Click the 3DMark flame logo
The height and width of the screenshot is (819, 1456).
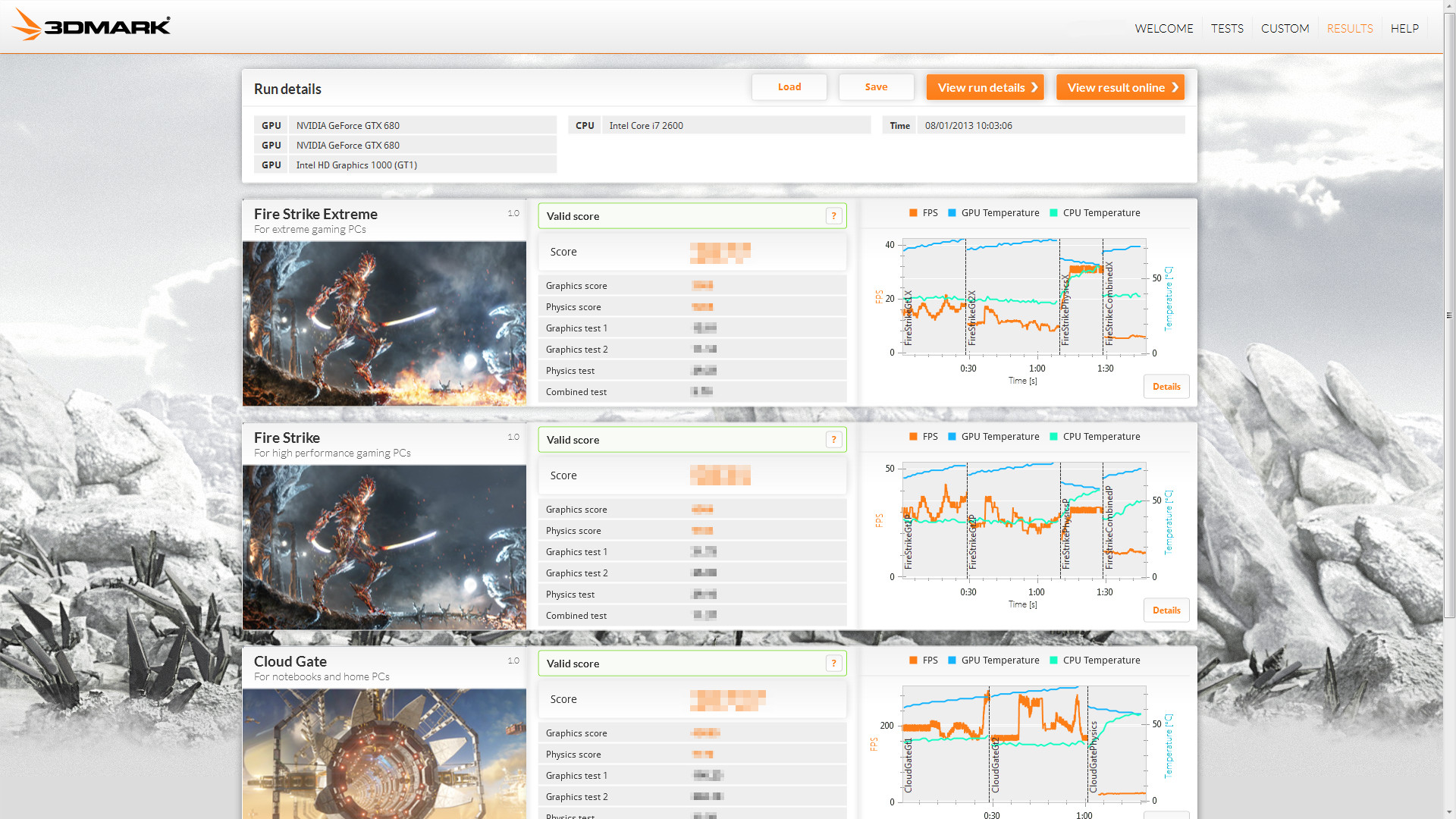(28, 25)
